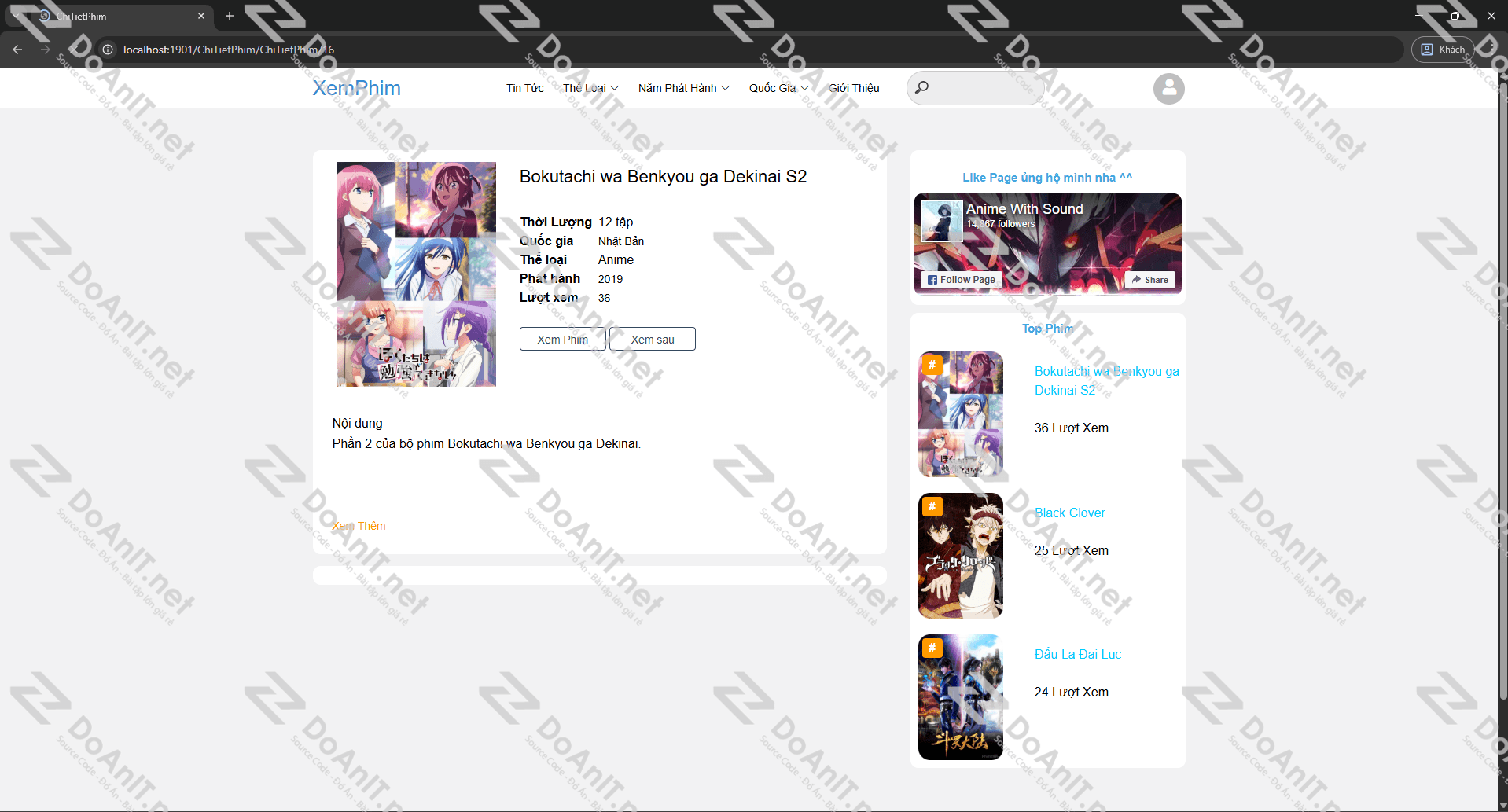Click the Anime With Sound page title

pyautogui.click(x=1024, y=209)
